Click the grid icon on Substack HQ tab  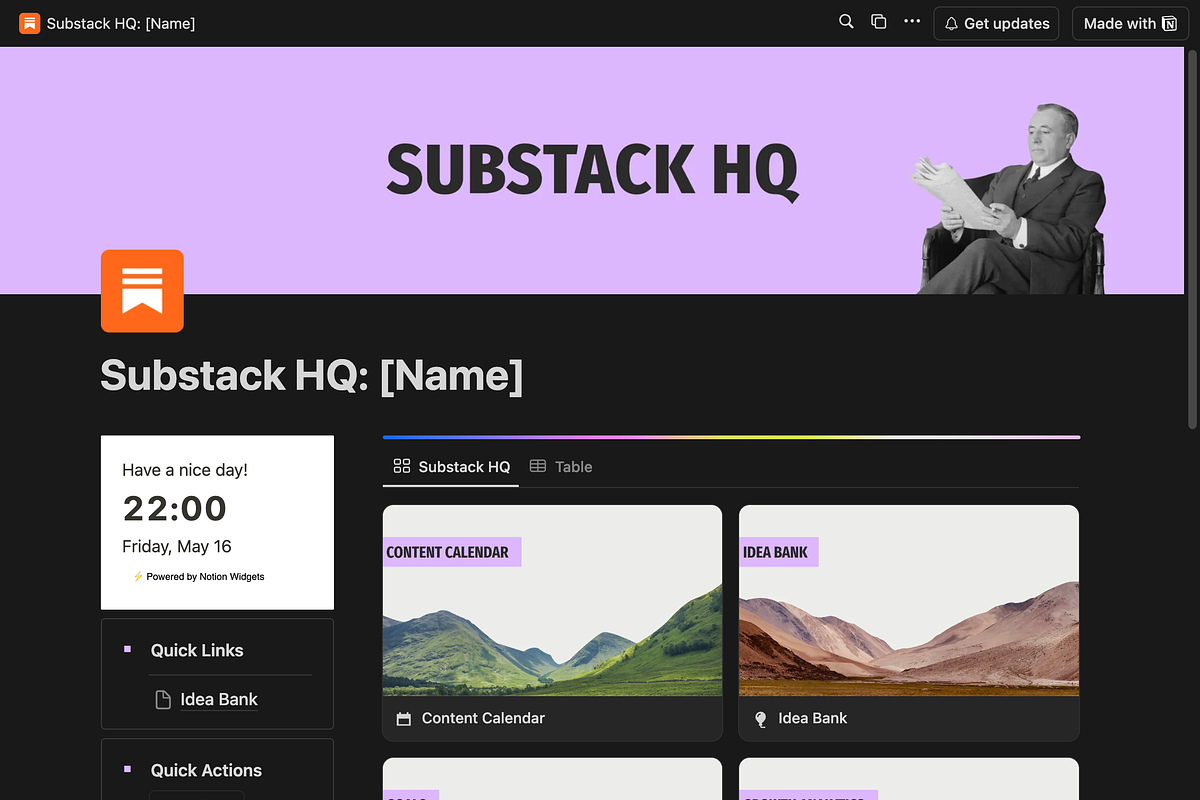coord(402,466)
